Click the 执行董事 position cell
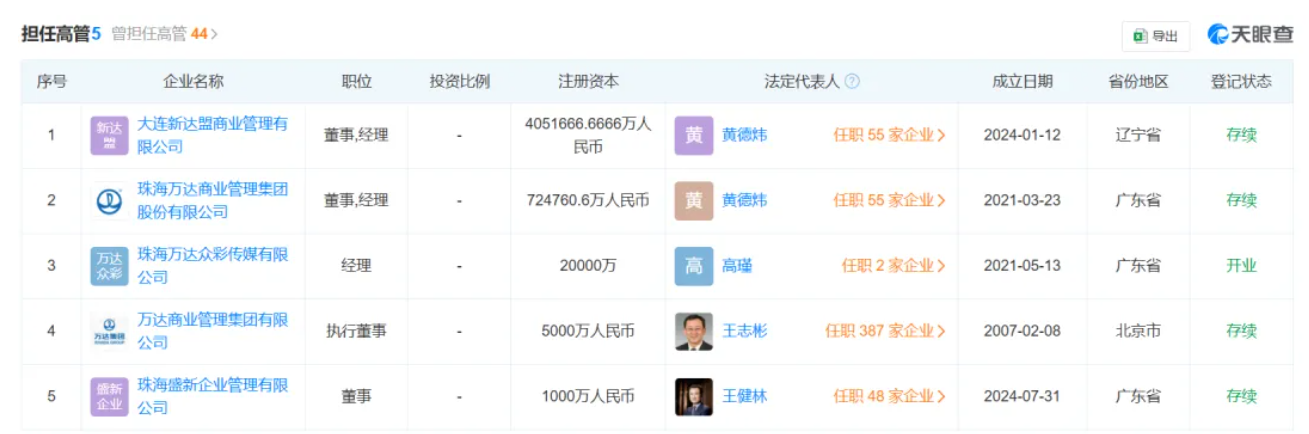Image resolution: width=1309 pixels, height=434 pixels. pos(357,331)
